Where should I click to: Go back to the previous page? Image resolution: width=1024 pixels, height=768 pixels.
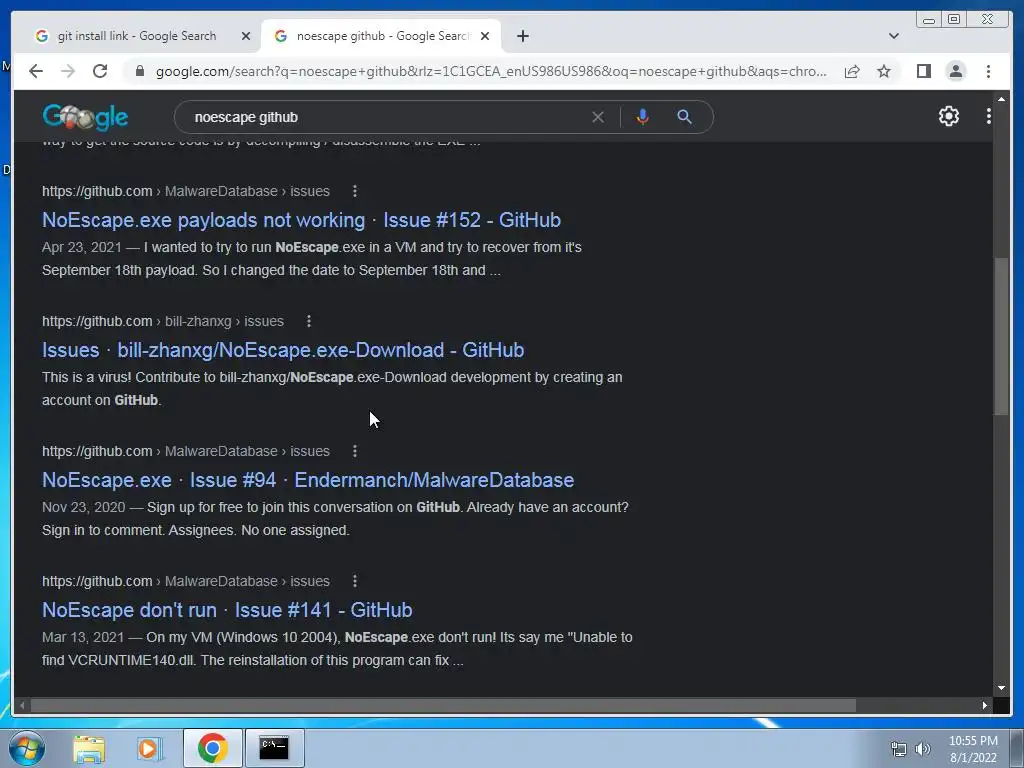coord(36,71)
